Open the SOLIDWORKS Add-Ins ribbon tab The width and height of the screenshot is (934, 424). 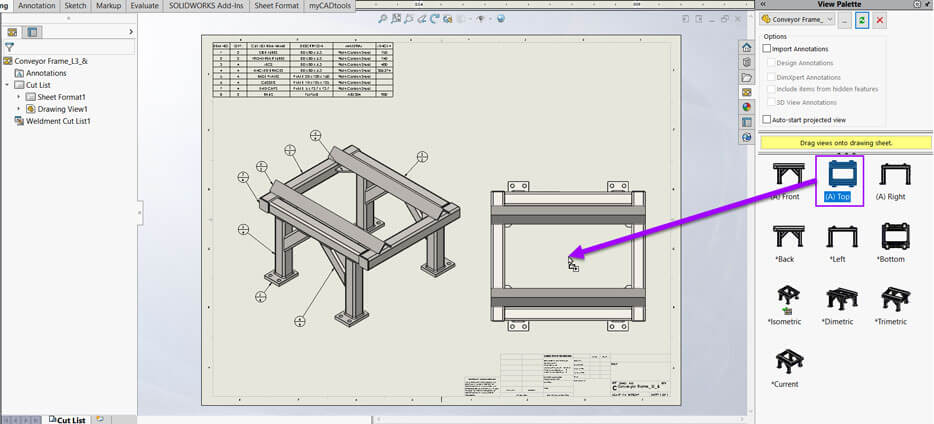click(207, 5)
